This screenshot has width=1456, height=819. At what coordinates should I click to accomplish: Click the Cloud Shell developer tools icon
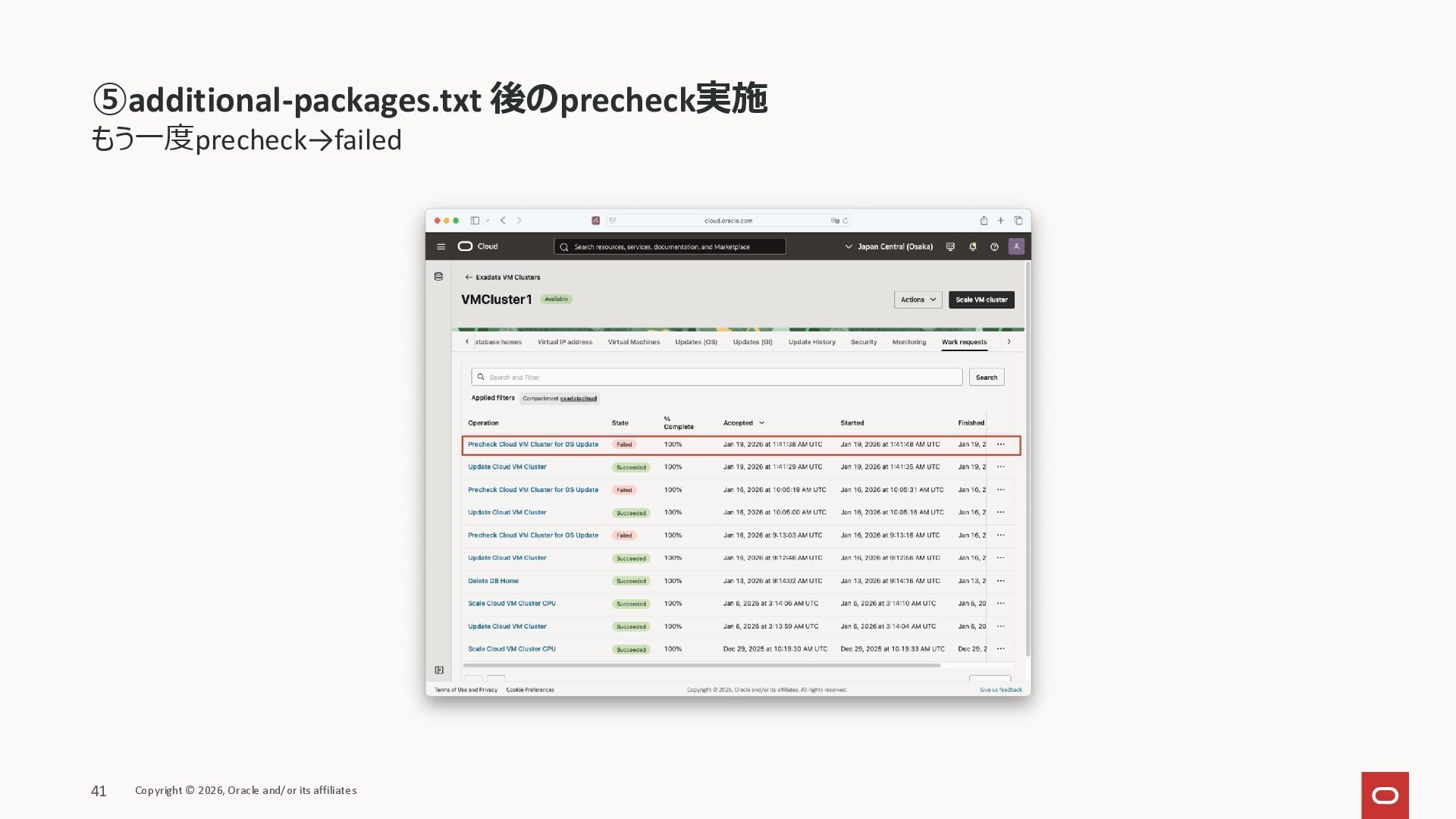pos(950,246)
